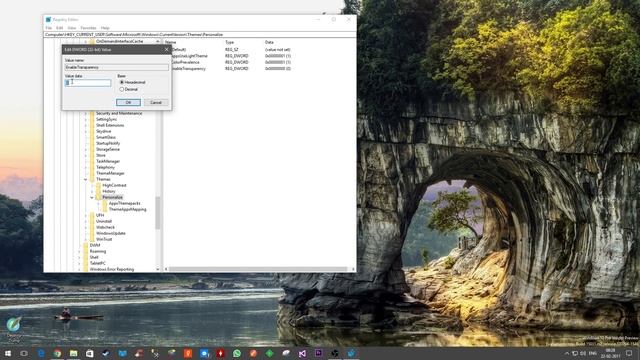Select the Telephony key
The image size is (640, 360).
point(105,167)
